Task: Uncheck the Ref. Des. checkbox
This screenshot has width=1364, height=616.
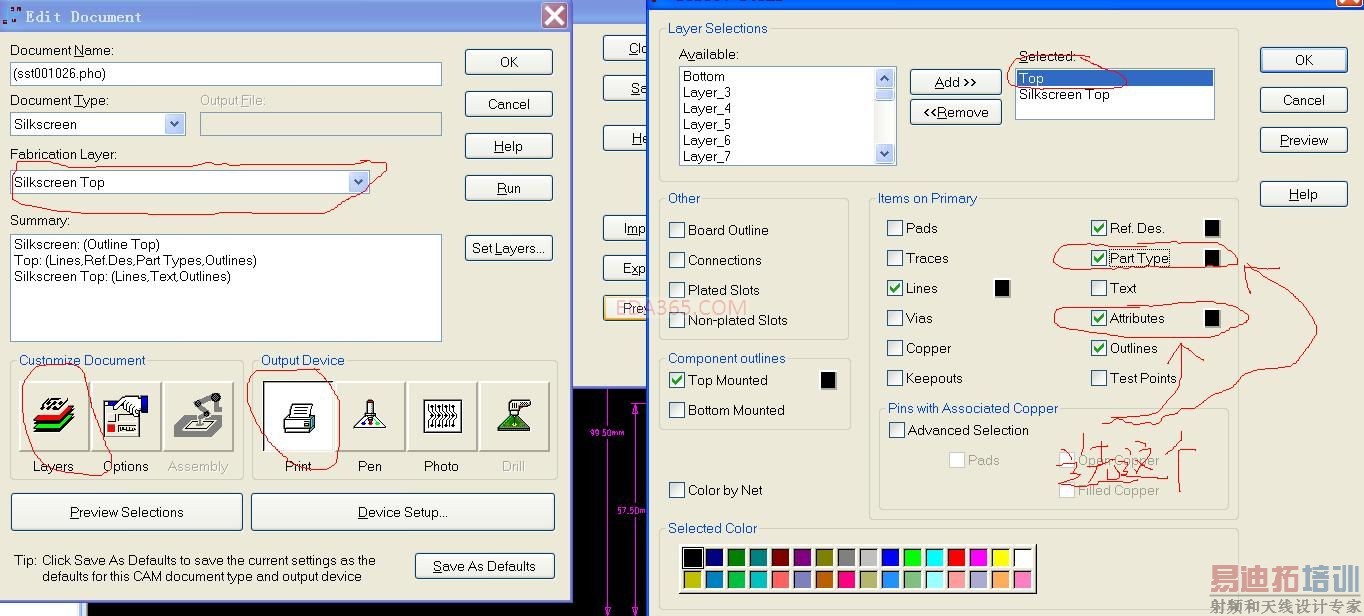Action: click(1099, 228)
